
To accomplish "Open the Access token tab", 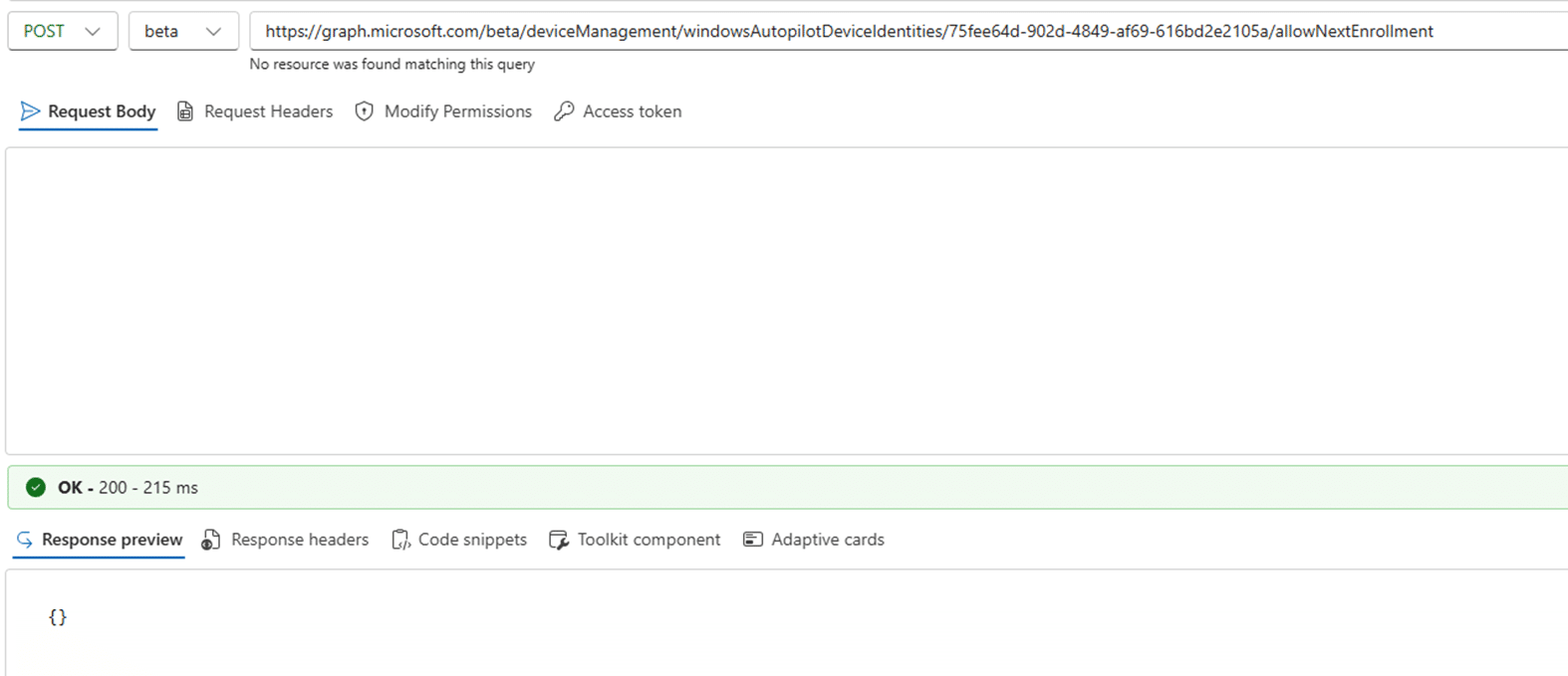I will coord(632,112).
